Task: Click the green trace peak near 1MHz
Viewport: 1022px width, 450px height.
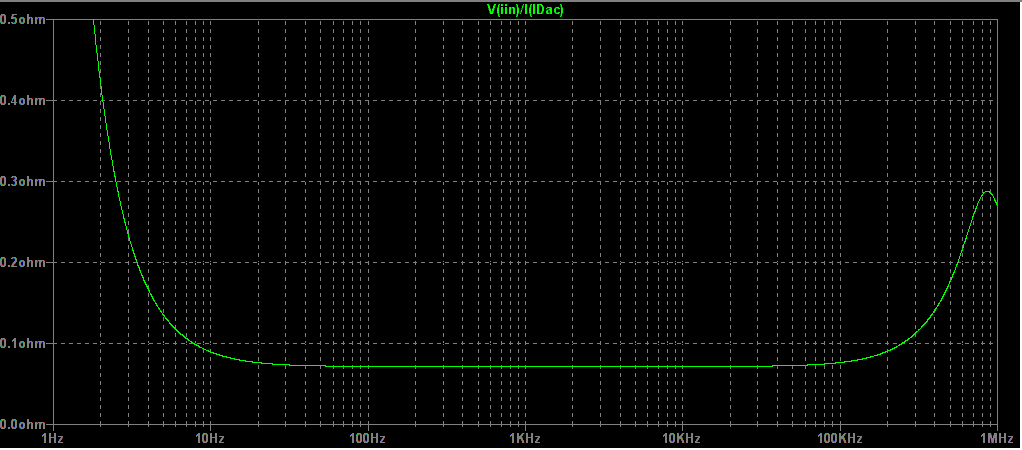Action: tap(988, 191)
